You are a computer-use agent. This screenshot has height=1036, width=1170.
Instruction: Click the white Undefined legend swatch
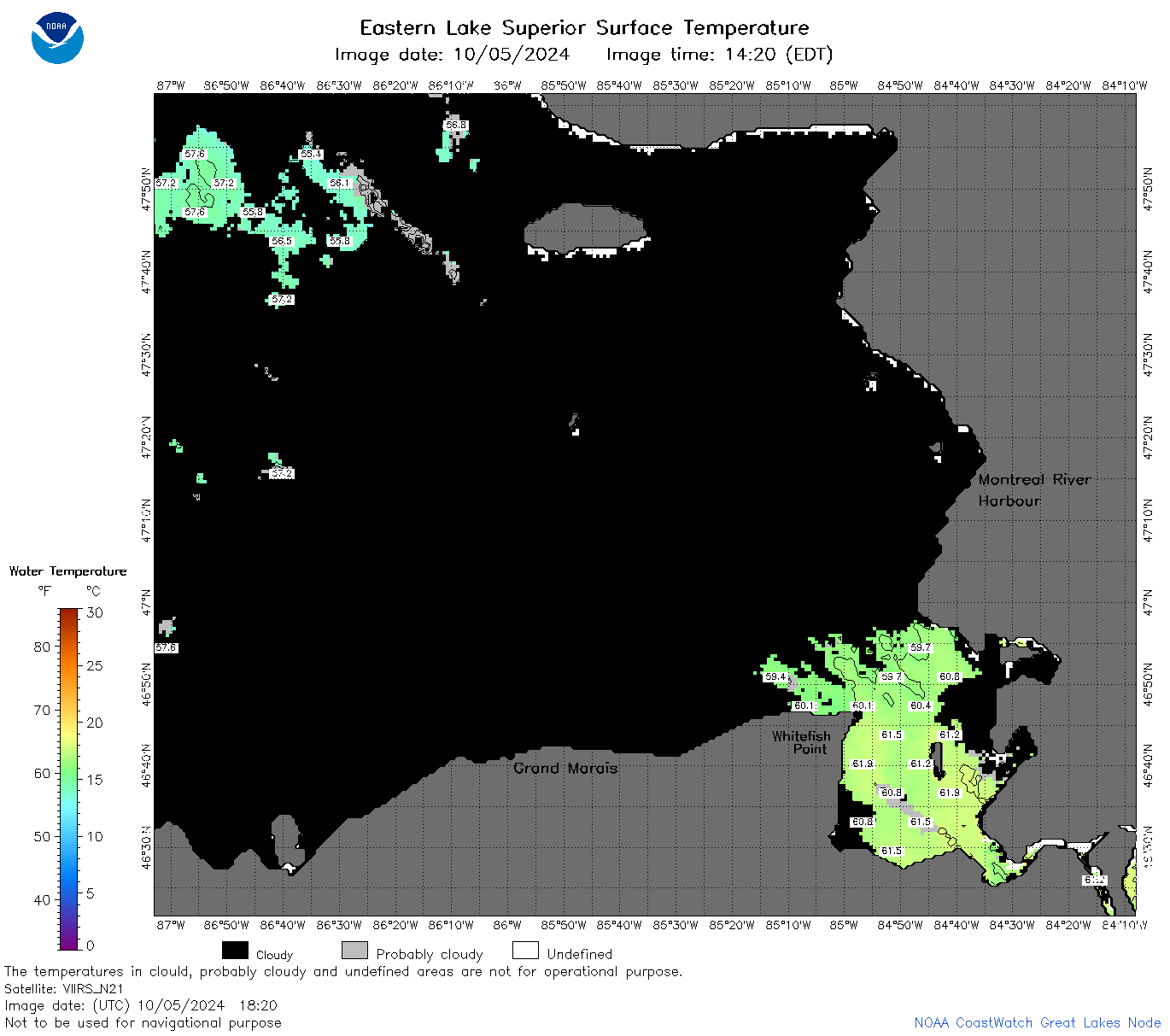(525, 951)
